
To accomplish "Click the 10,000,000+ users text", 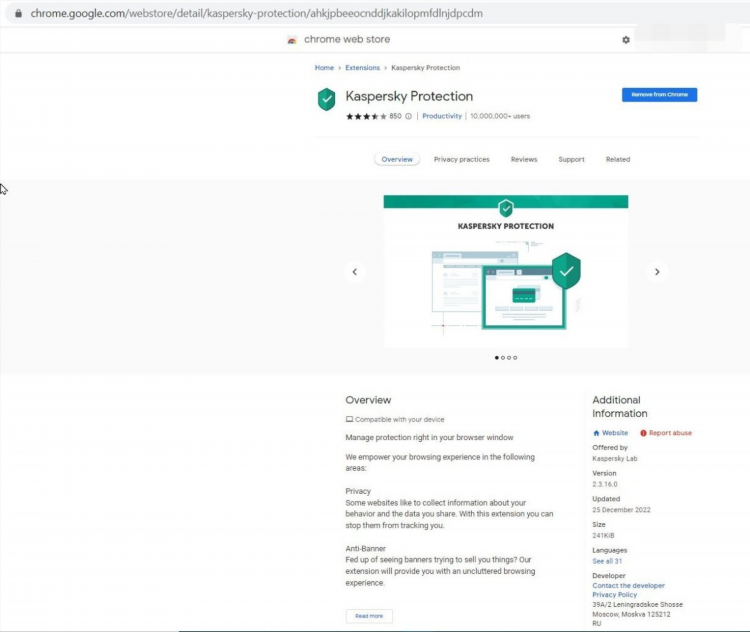I will click(x=500, y=116).
